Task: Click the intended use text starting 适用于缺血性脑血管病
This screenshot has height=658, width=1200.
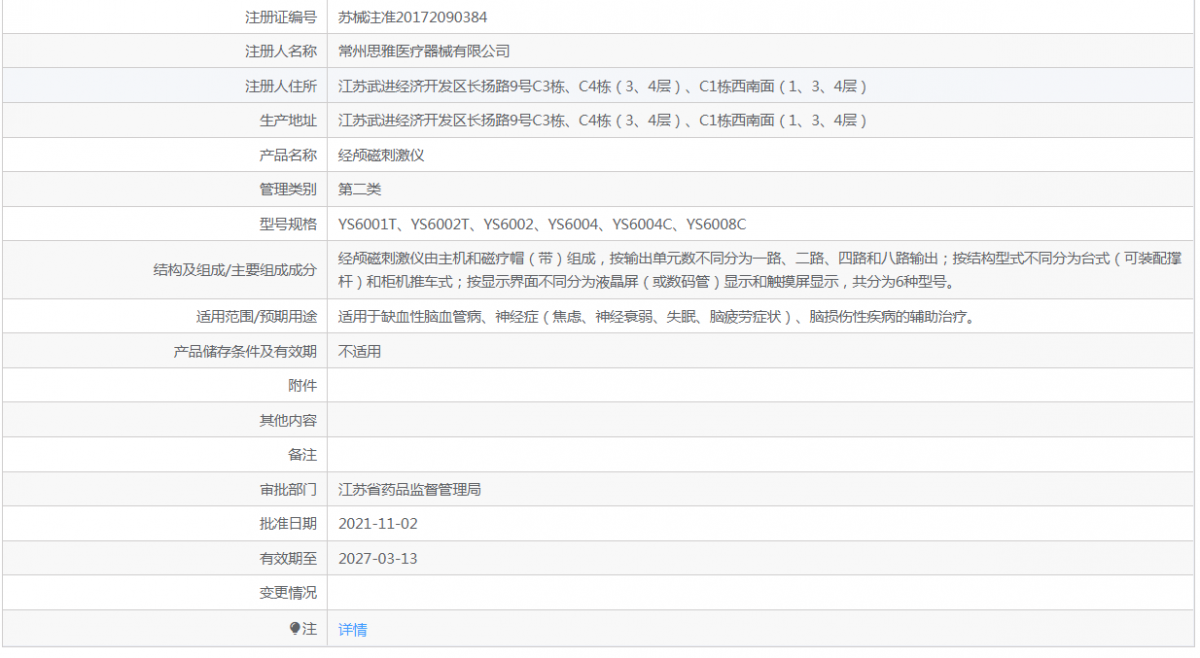Action: pos(656,317)
